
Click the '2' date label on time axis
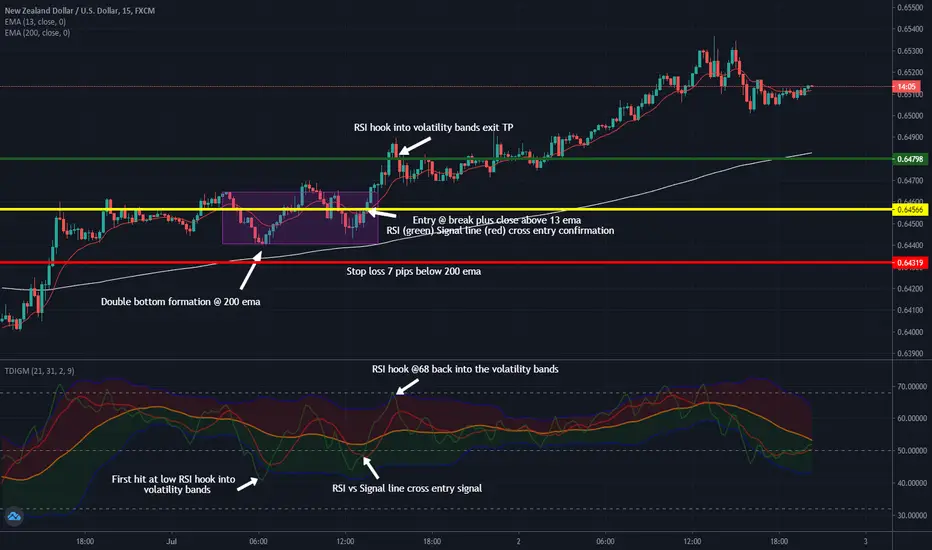(x=518, y=541)
